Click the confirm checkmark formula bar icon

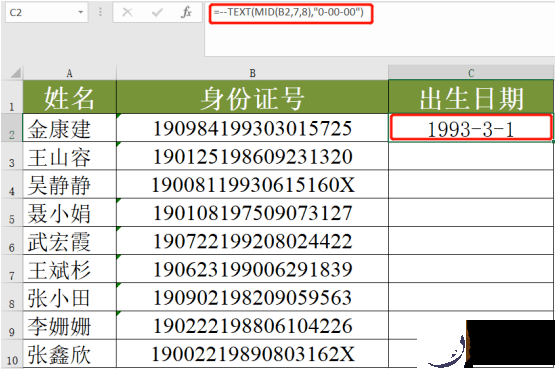tap(157, 13)
